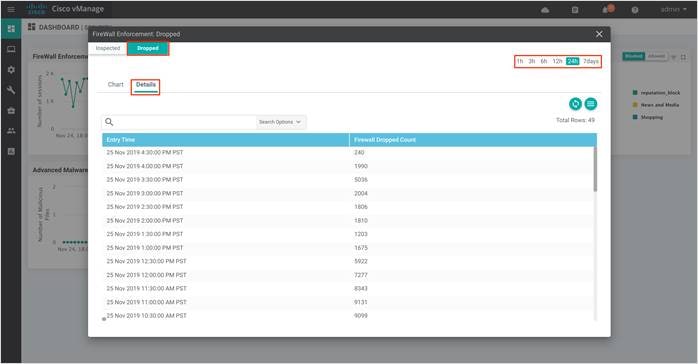Open the Monitor sidebar icon

point(11,49)
